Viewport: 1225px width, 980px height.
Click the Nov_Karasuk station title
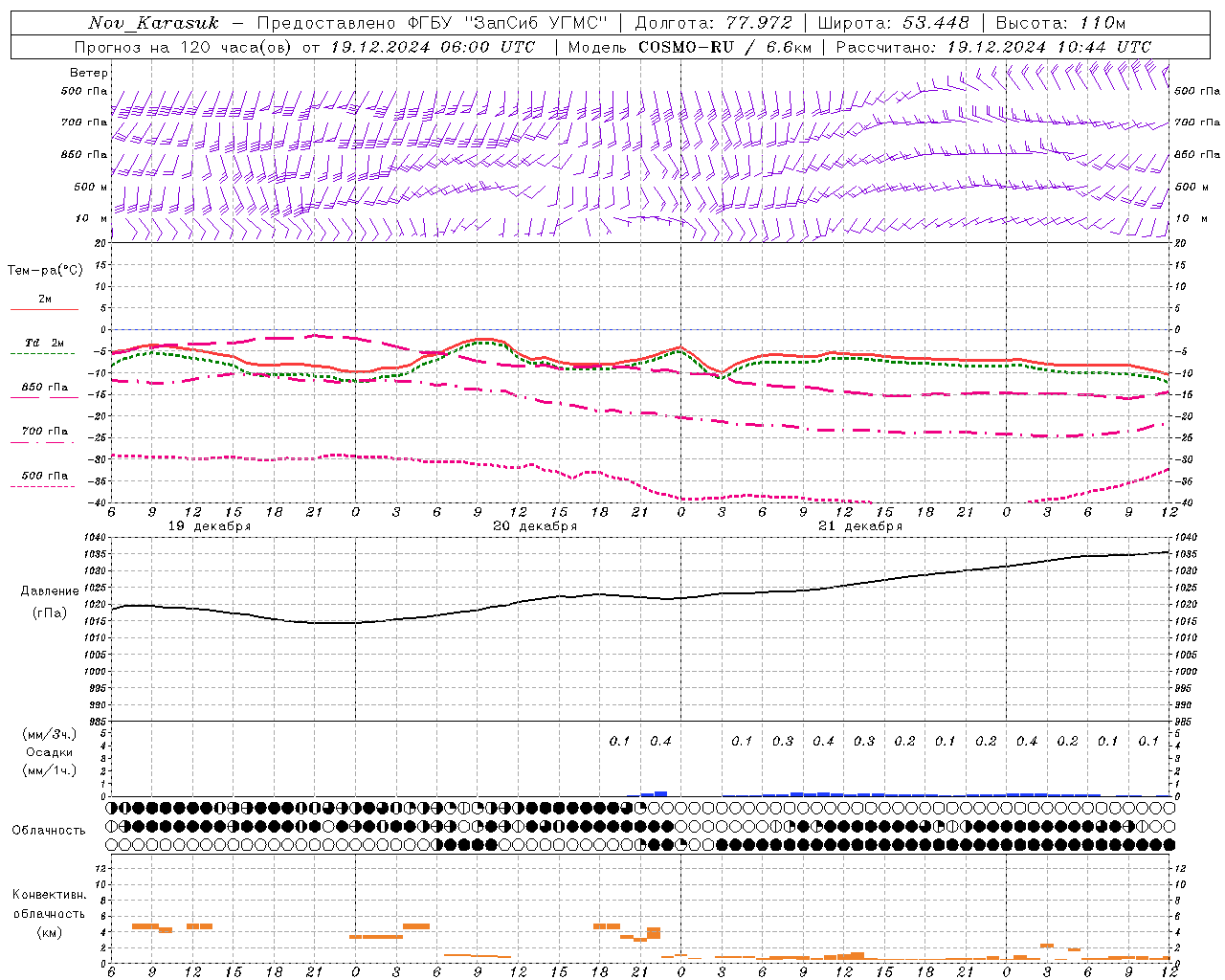pyautogui.click(x=153, y=23)
